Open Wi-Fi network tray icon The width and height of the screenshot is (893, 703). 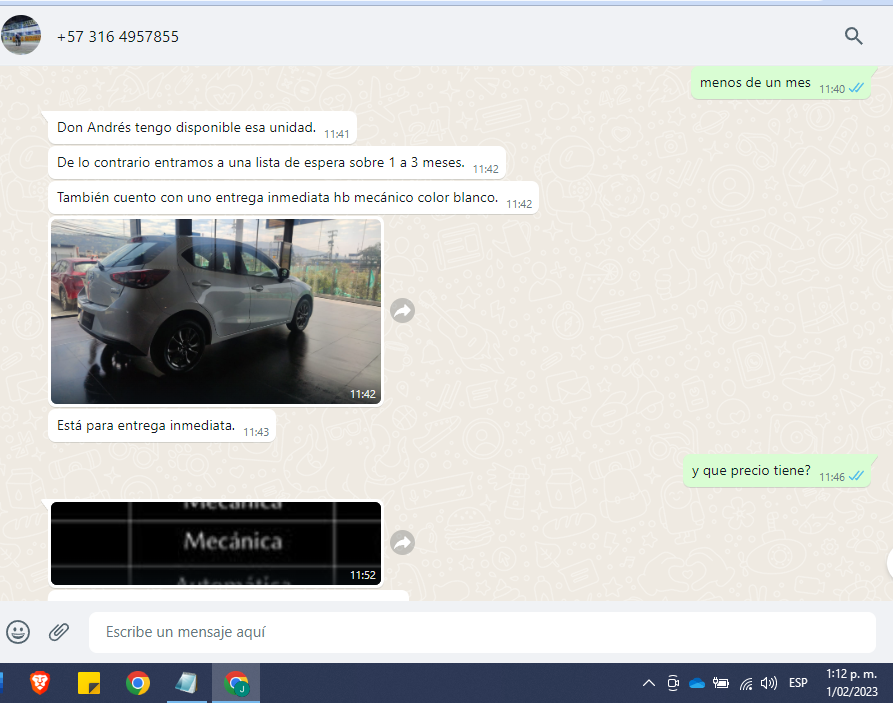[x=746, y=683]
